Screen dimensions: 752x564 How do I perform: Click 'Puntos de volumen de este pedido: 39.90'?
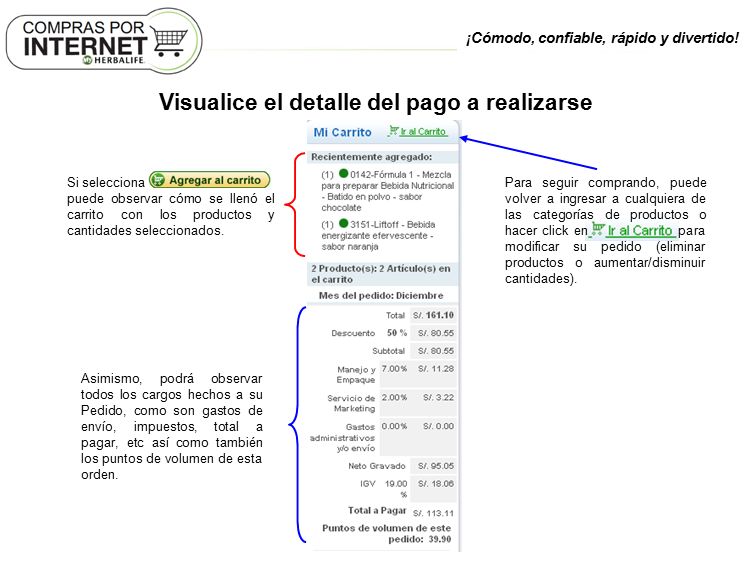387,533
